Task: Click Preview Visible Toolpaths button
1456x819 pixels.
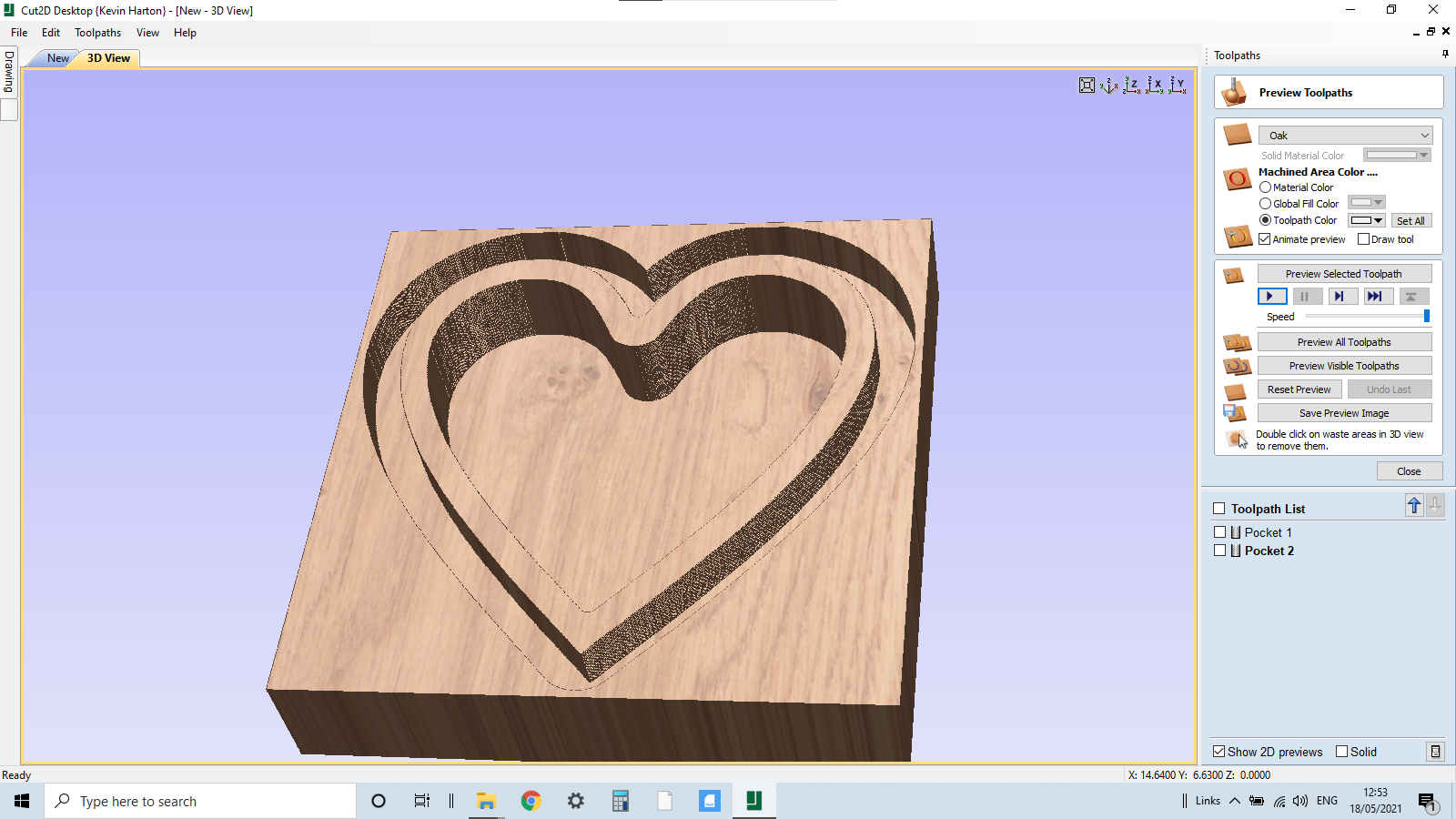Action: coord(1344,366)
